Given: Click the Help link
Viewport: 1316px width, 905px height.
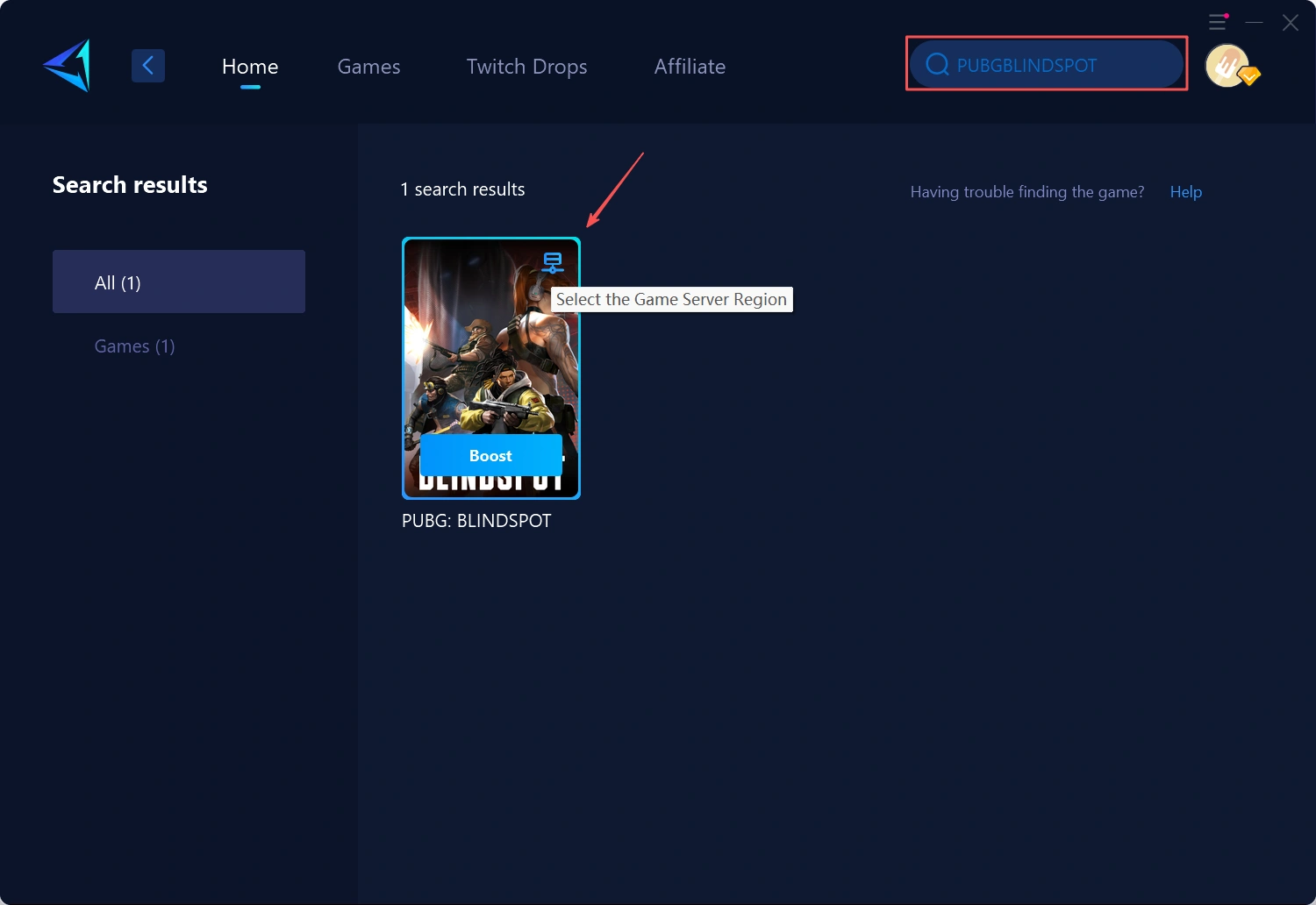Looking at the screenshot, I should coord(1185,192).
